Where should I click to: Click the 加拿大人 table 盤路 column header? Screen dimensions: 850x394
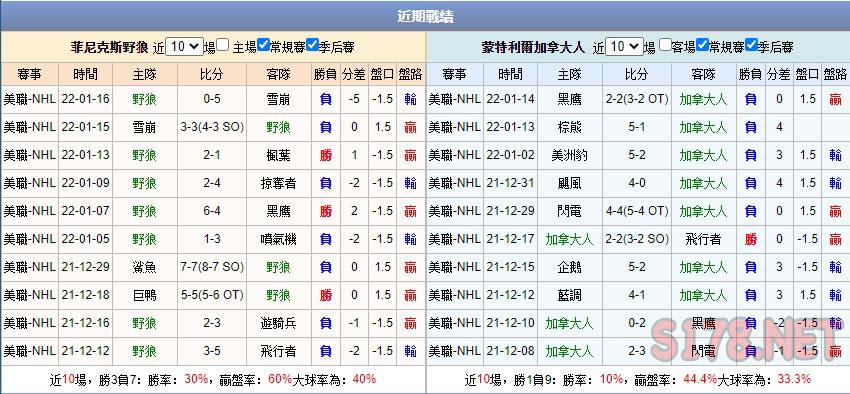pyautogui.click(x=835, y=74)
